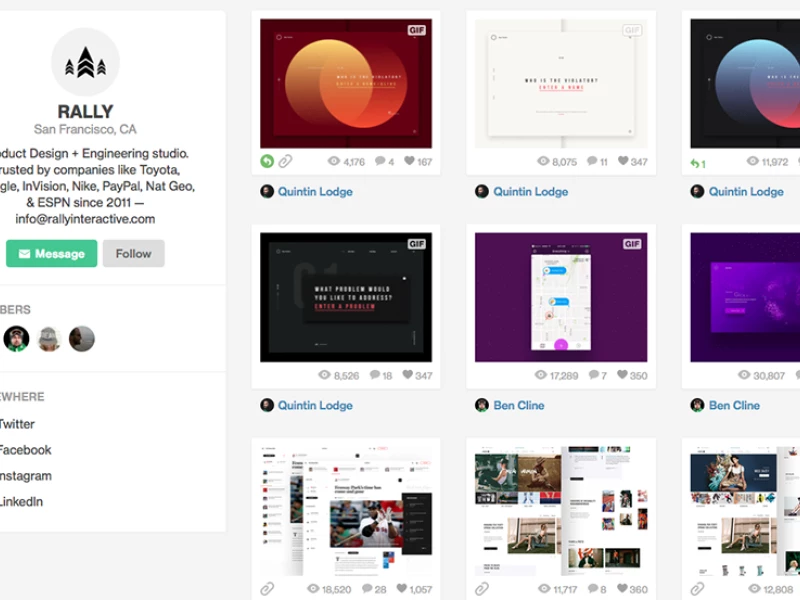Click attachment link icon under red circle shot
The width and height of the screenshot is (800, 600).
coord(285,161)
